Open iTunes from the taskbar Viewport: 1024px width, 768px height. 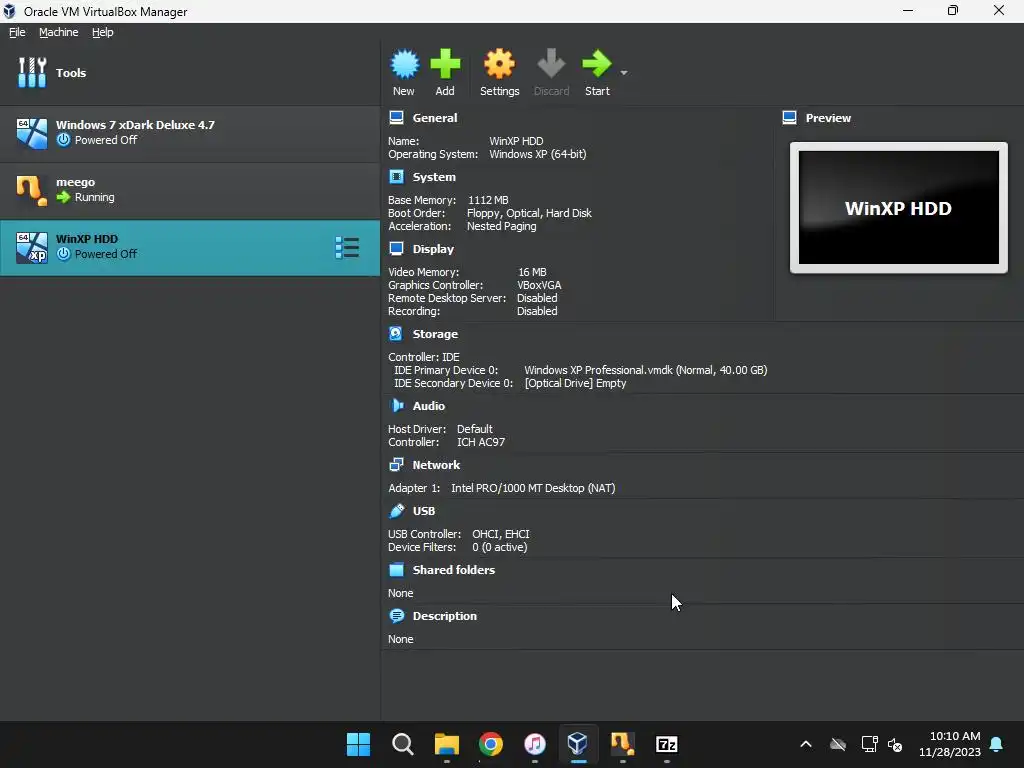[x=534, y=744]
